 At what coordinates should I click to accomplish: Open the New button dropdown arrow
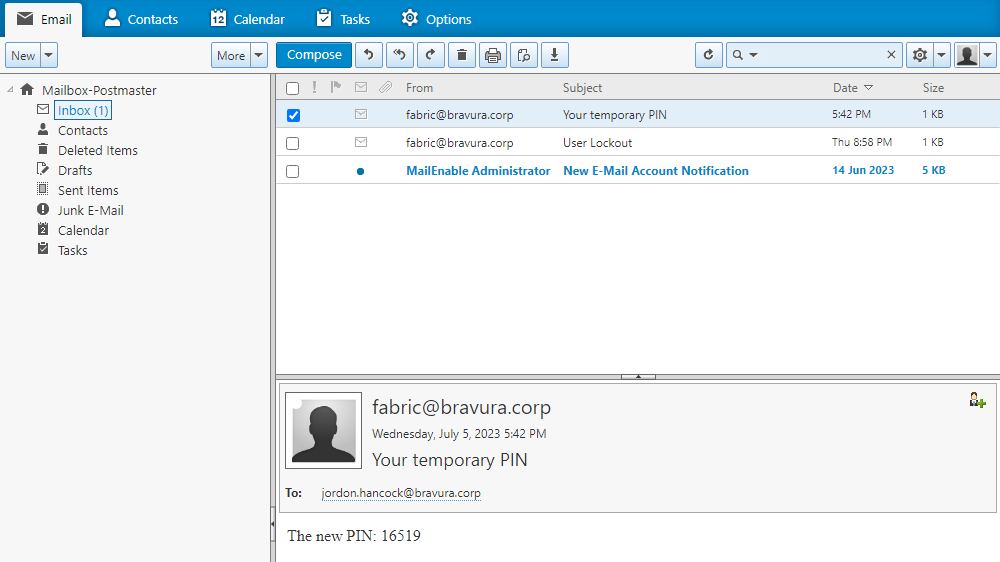pyautogui.click(x=48, y=55)
